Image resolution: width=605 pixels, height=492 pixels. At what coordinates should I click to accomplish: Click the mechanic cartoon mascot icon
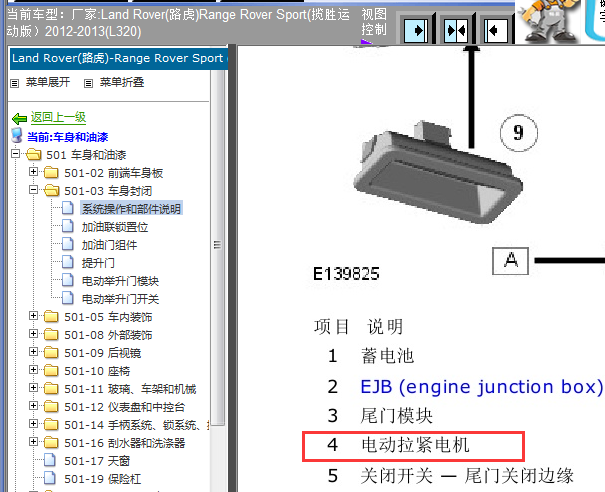click(x=548, y=21)
